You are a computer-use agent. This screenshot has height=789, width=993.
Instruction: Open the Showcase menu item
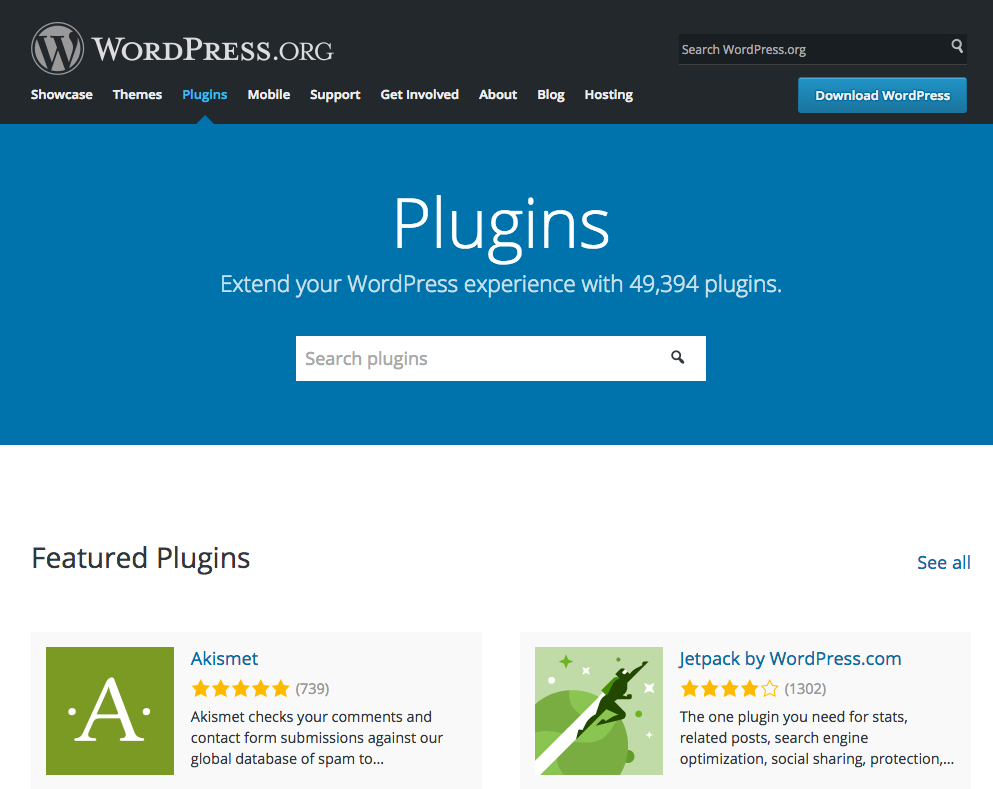click(61, 94)
